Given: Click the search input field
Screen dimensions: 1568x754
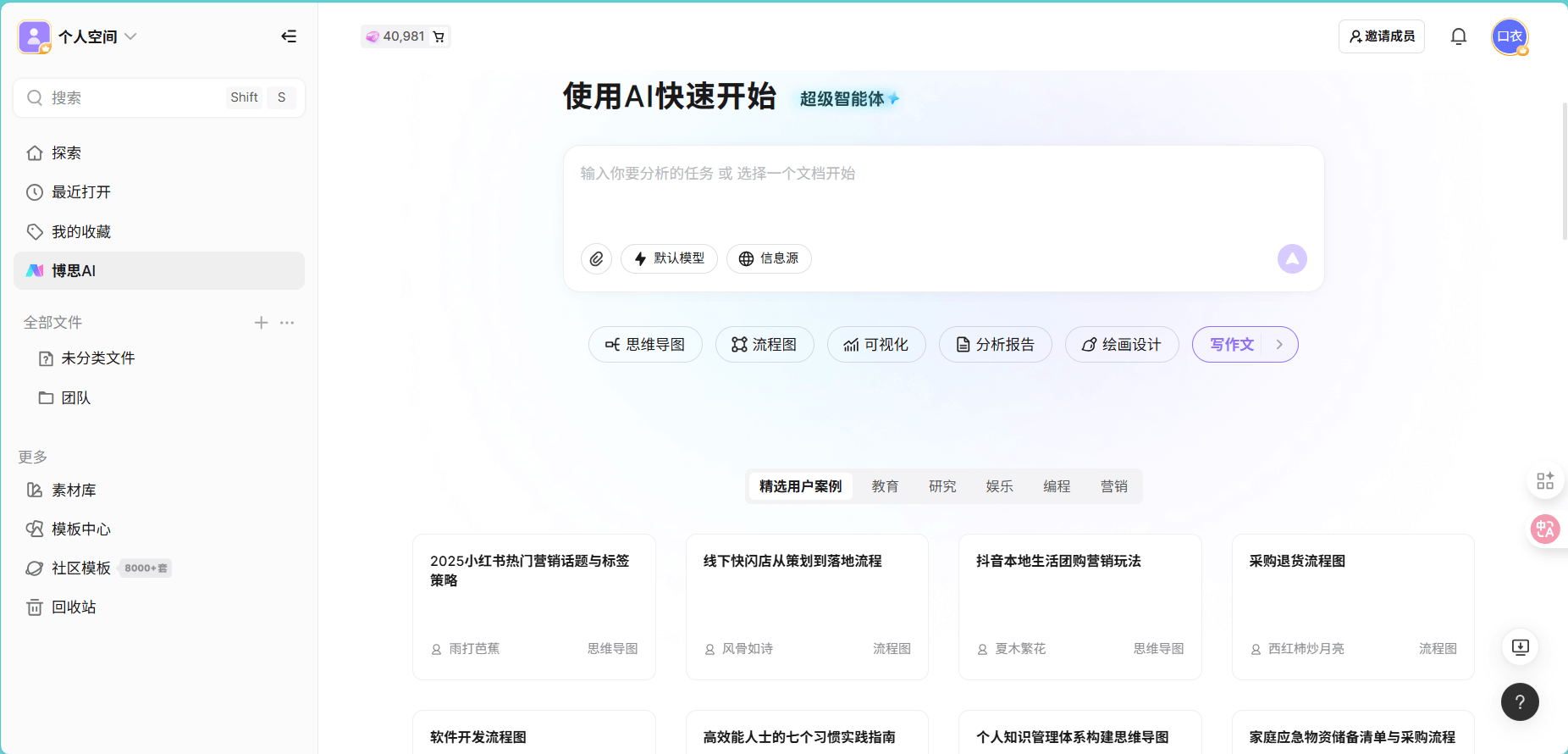Looking at the screenshot, I should 135,97.
